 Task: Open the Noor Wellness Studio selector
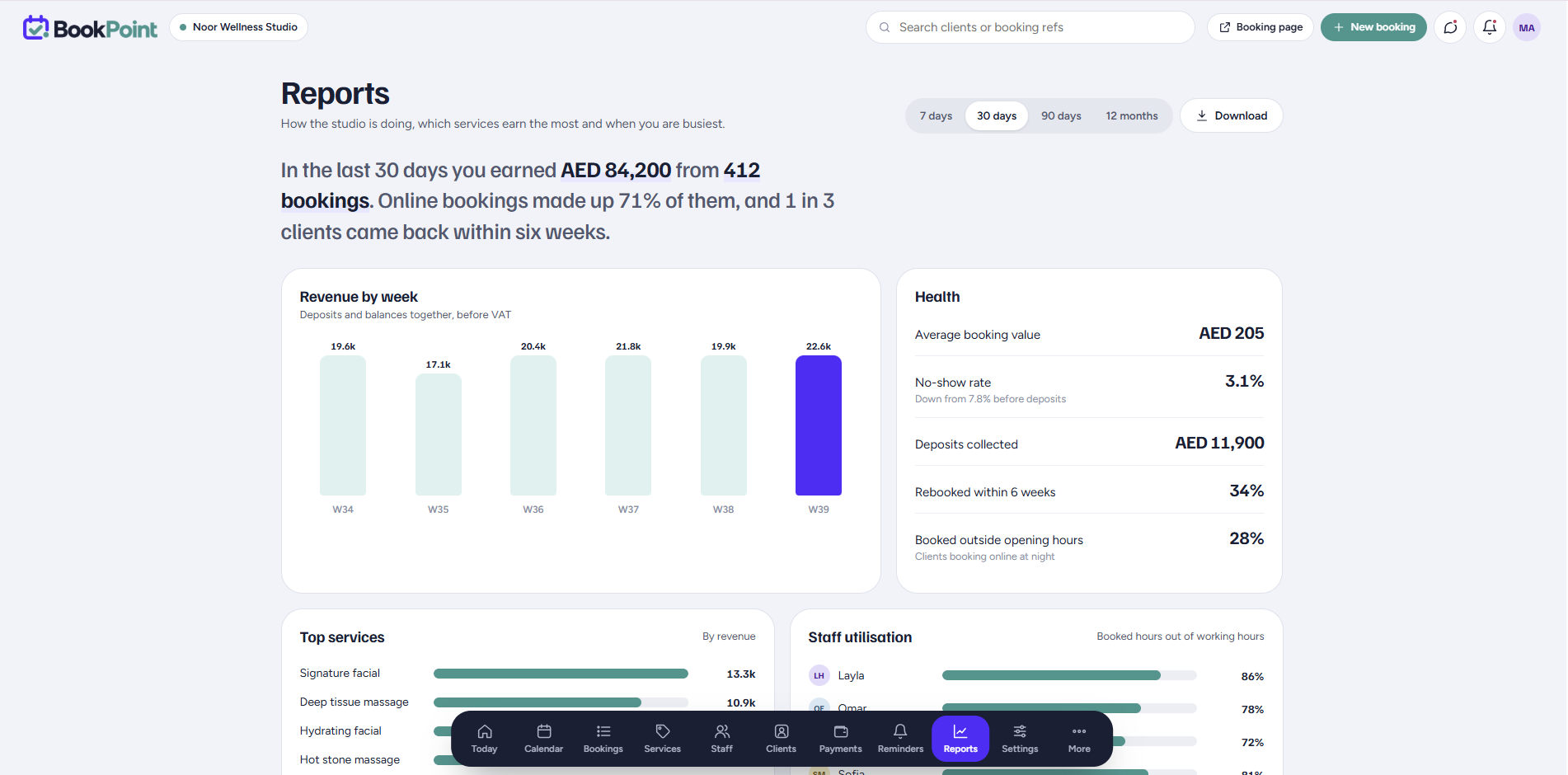[238, 27]
